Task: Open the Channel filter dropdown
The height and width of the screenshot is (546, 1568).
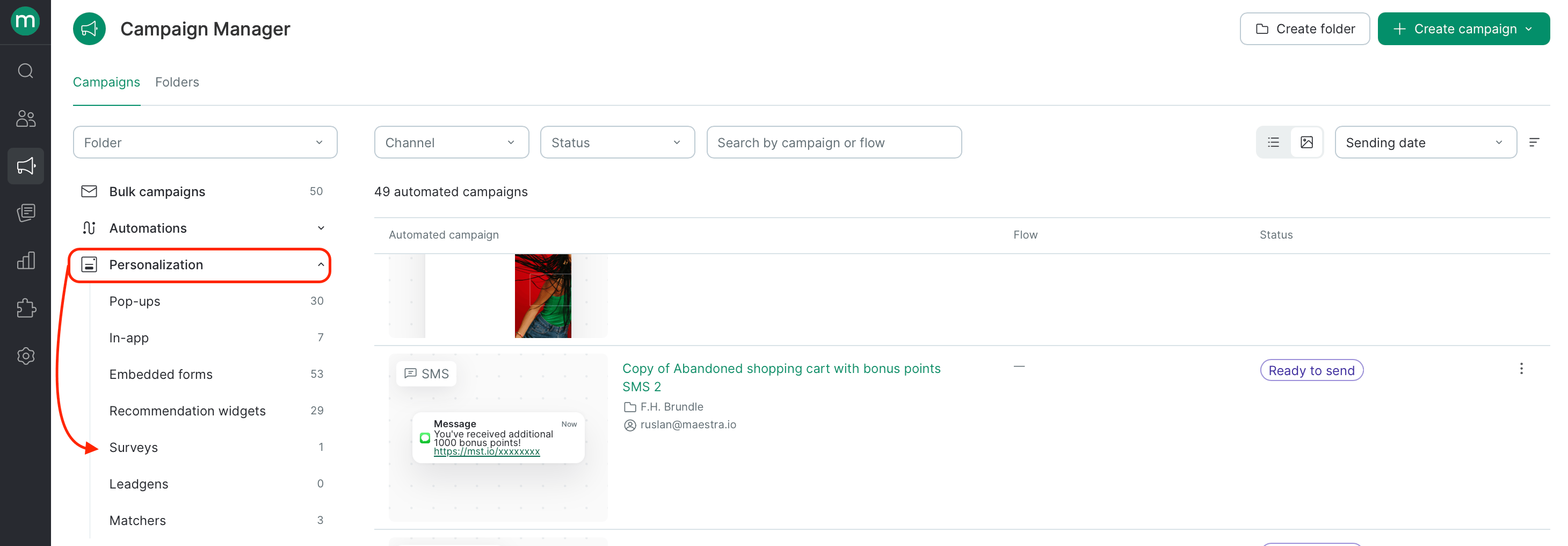Action: (451, 142)
